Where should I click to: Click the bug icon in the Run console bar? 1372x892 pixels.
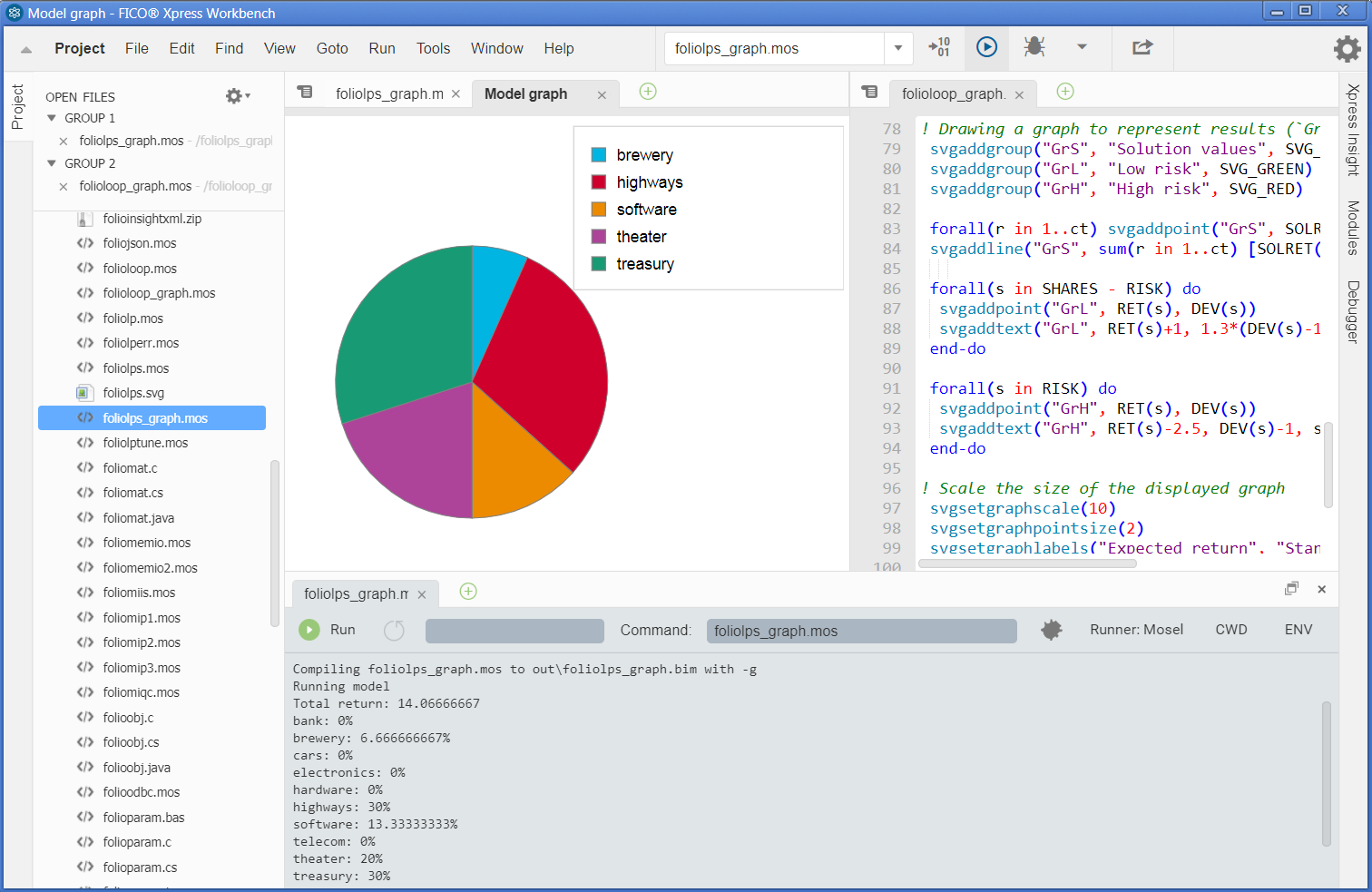click(x=1052, y=629)
